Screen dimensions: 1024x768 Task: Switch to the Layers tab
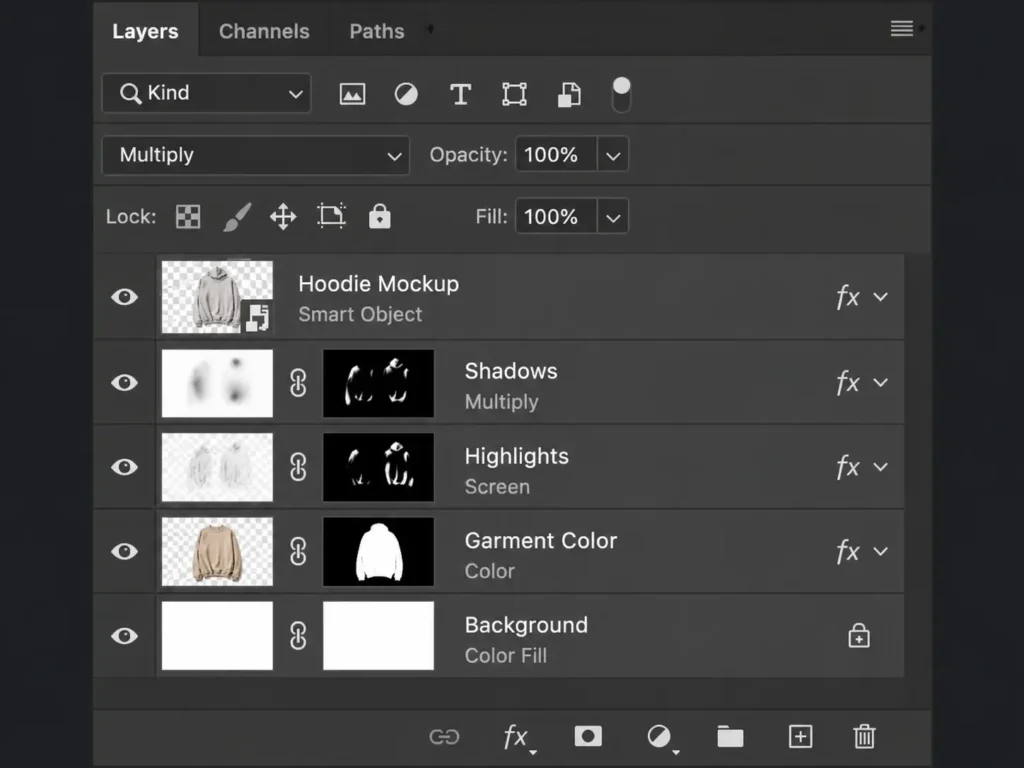(x=146, y=31)
